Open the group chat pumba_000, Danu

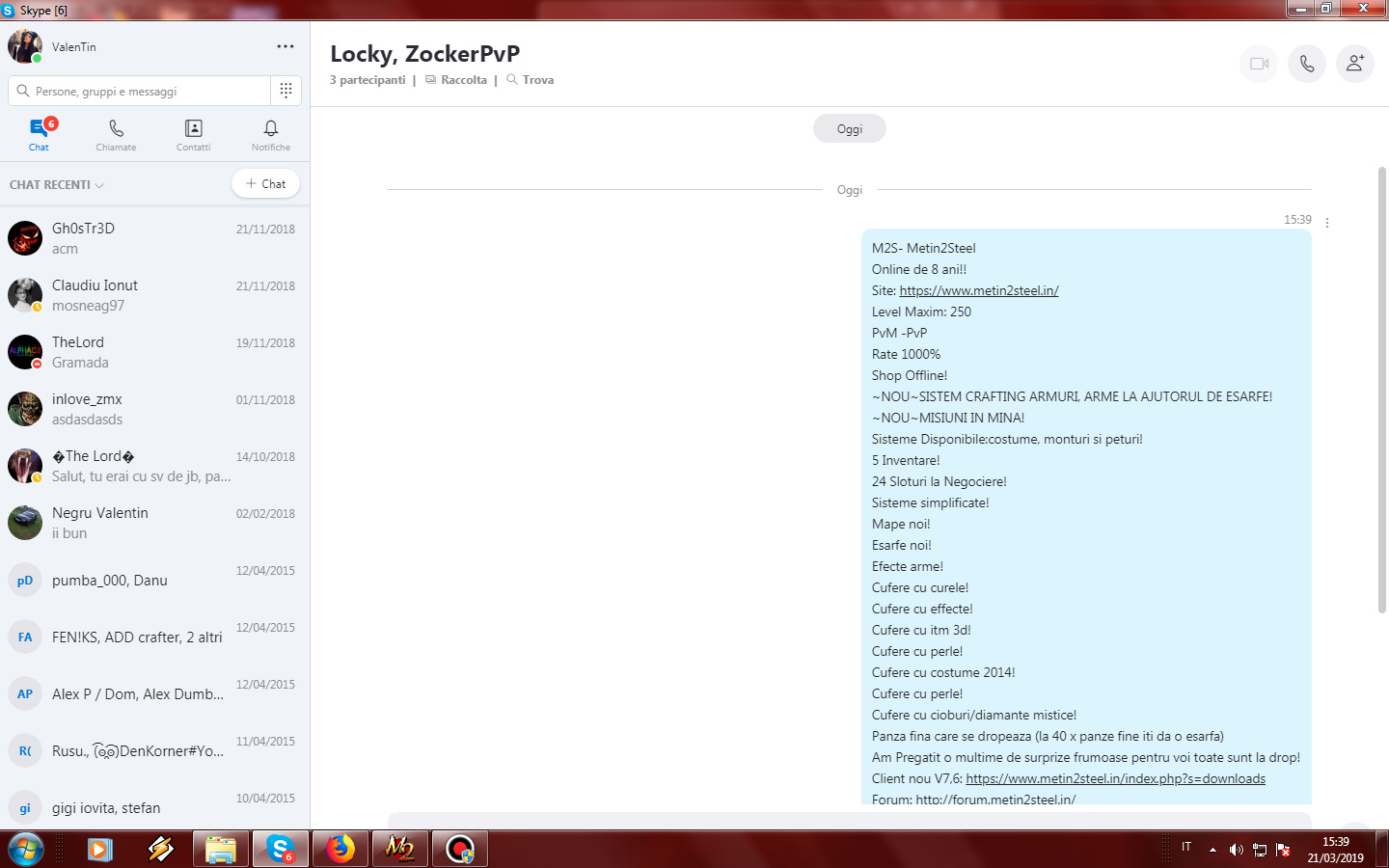coord(154,580)
